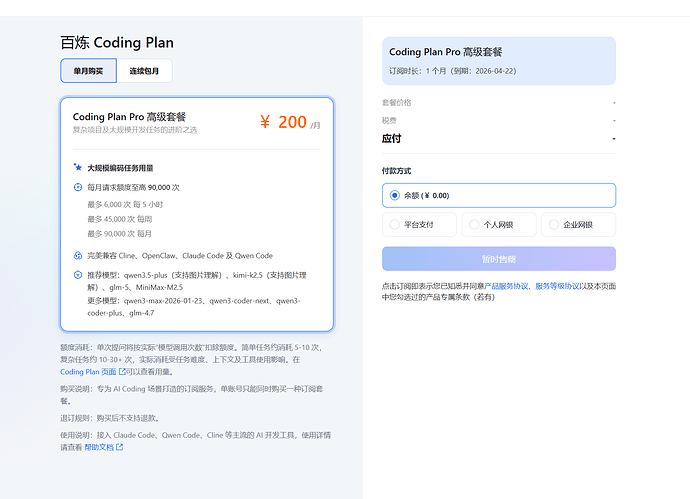Image resolution: width=690 pixels, height=499 pixels.
Task: Click the ¥200 monthly price label
Action: 290,122
